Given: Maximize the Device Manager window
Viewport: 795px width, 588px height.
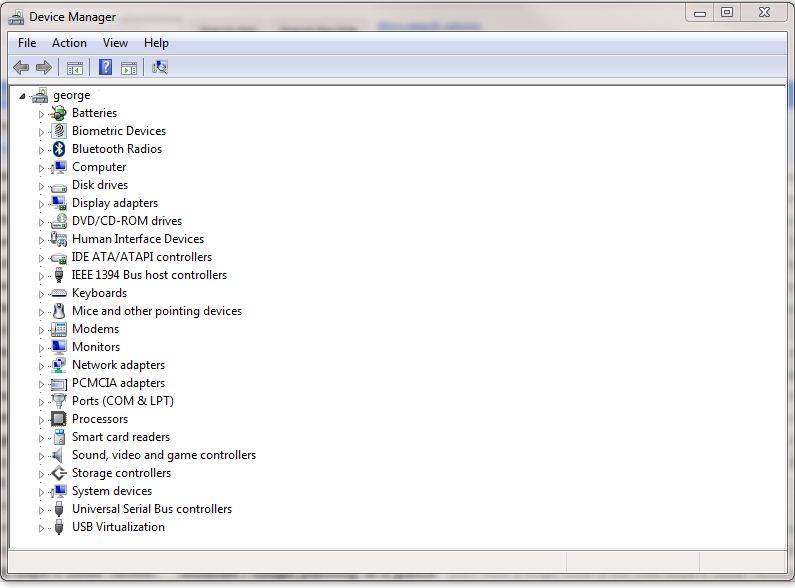Looking at the screenshot, I should (x=727, y=12).
